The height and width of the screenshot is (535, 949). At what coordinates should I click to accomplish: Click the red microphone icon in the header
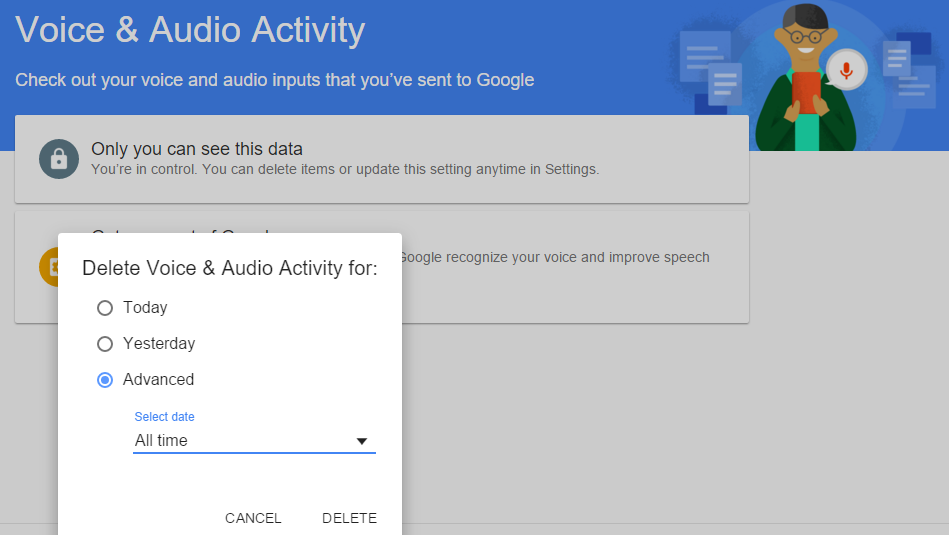click(x=847, y=70)
